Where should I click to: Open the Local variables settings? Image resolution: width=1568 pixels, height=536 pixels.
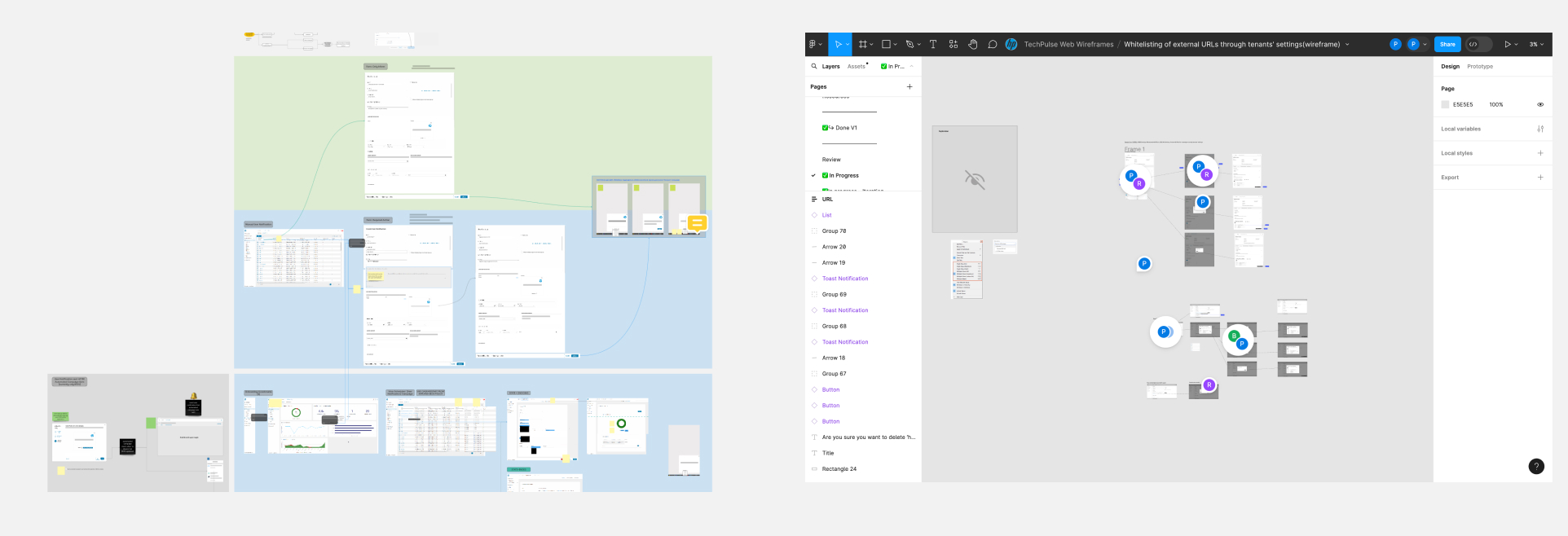(x=1539, y=129)
